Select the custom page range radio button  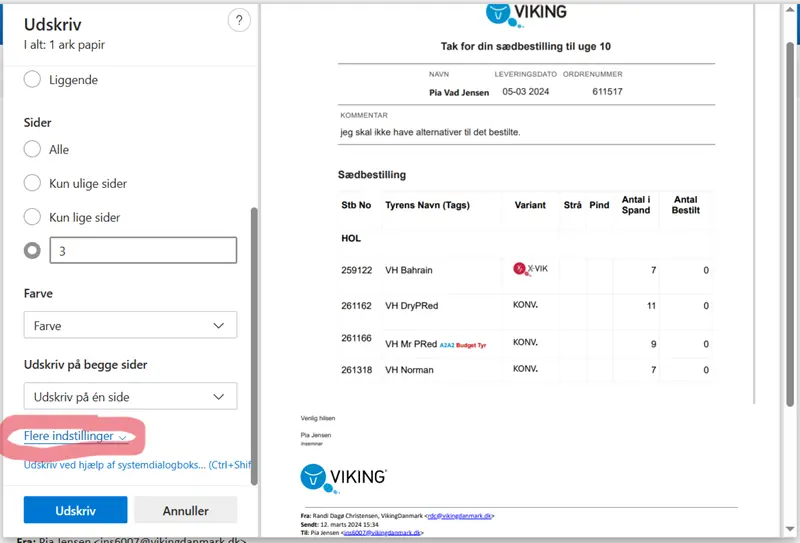33,251
